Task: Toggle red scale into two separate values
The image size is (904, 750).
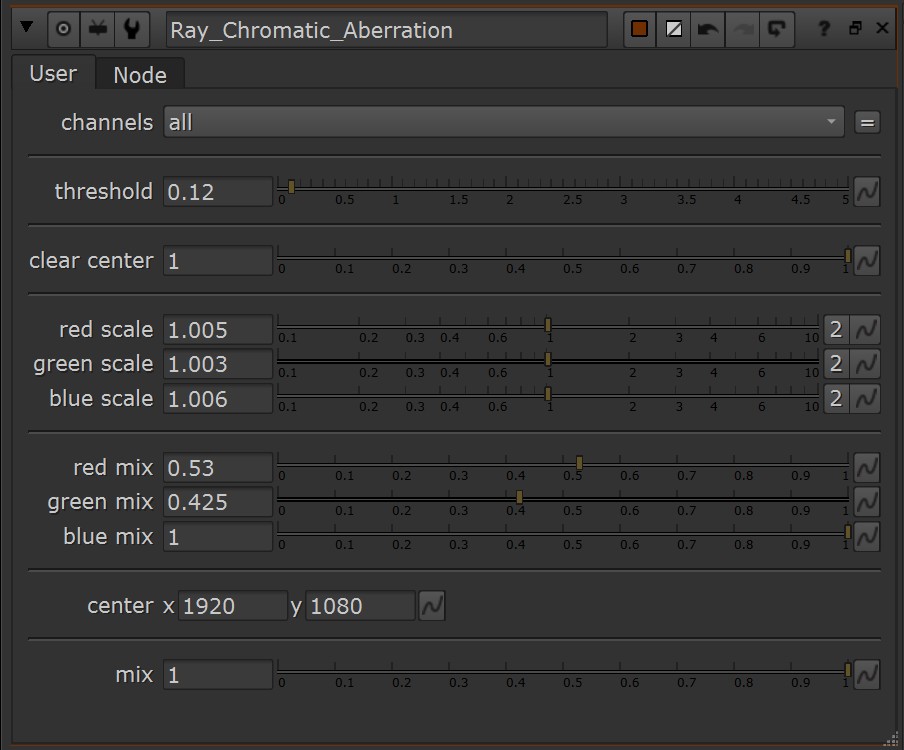Action: click(836, 329)
